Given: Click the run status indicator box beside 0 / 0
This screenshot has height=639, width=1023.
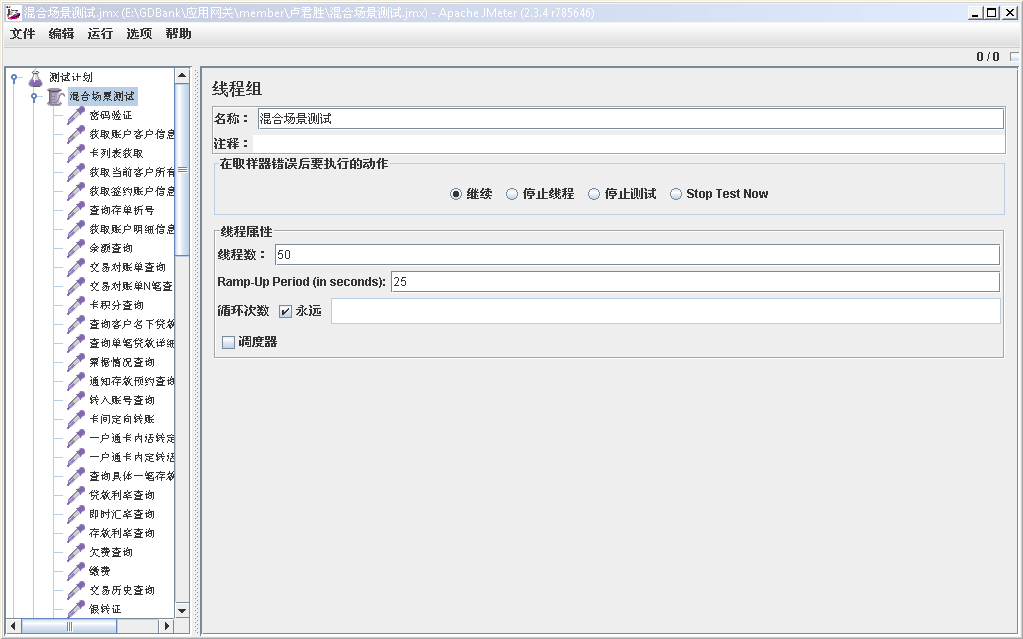Looking at the screenshot, I should 1014,57.
